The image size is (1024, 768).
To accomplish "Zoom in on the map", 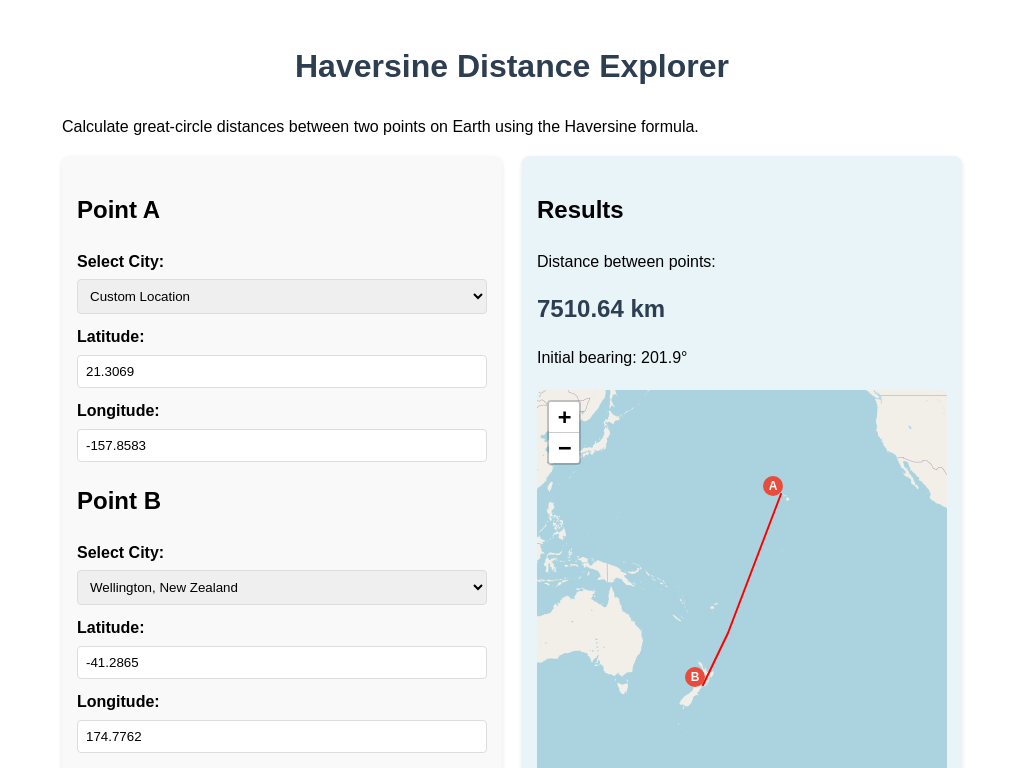I will pos(564,417).
